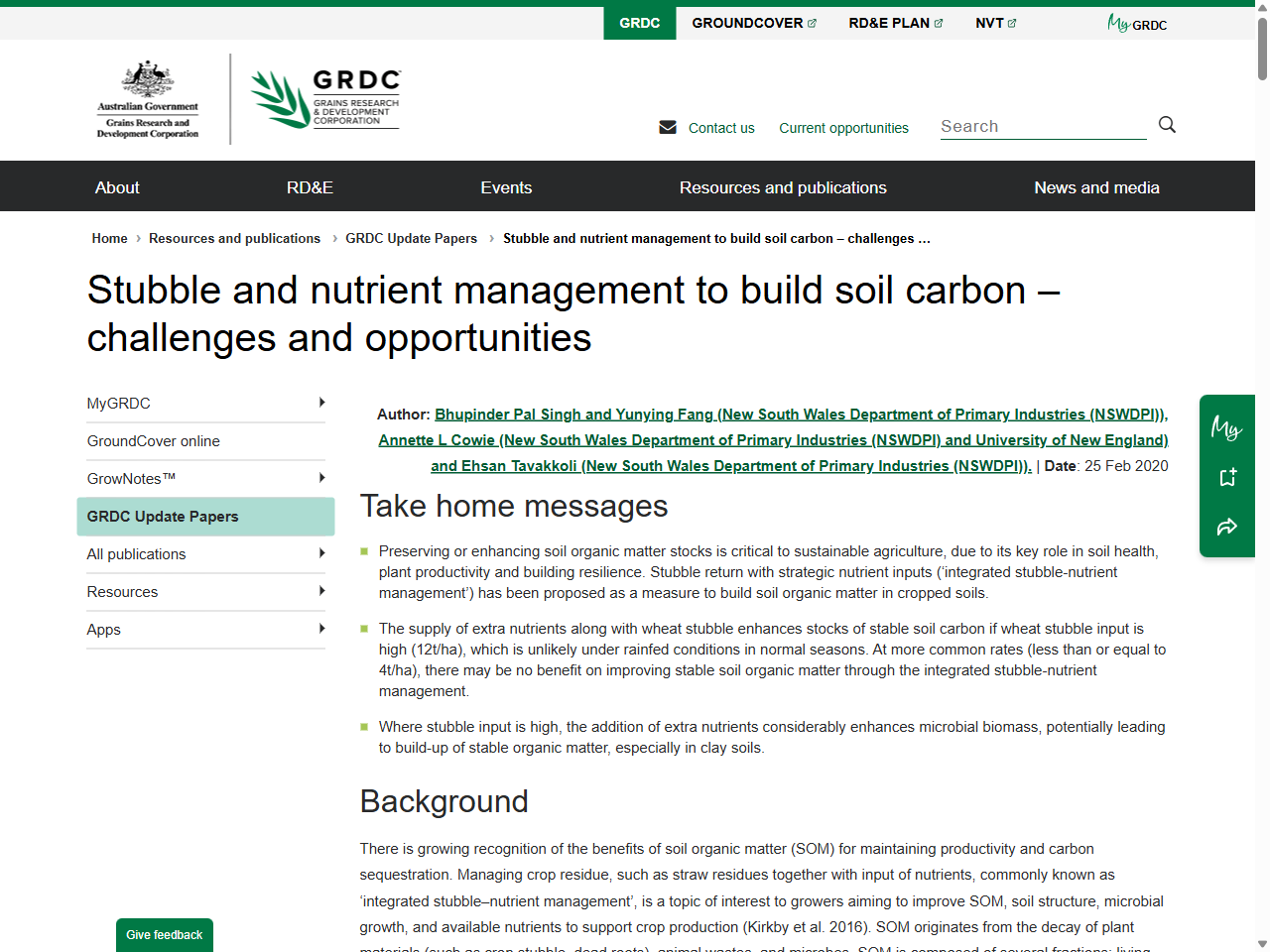This screenshot has width=1270, height=952.
Task: Click the external-link icon beside GROUNDCOVER
Action: (x=812, y=22)
